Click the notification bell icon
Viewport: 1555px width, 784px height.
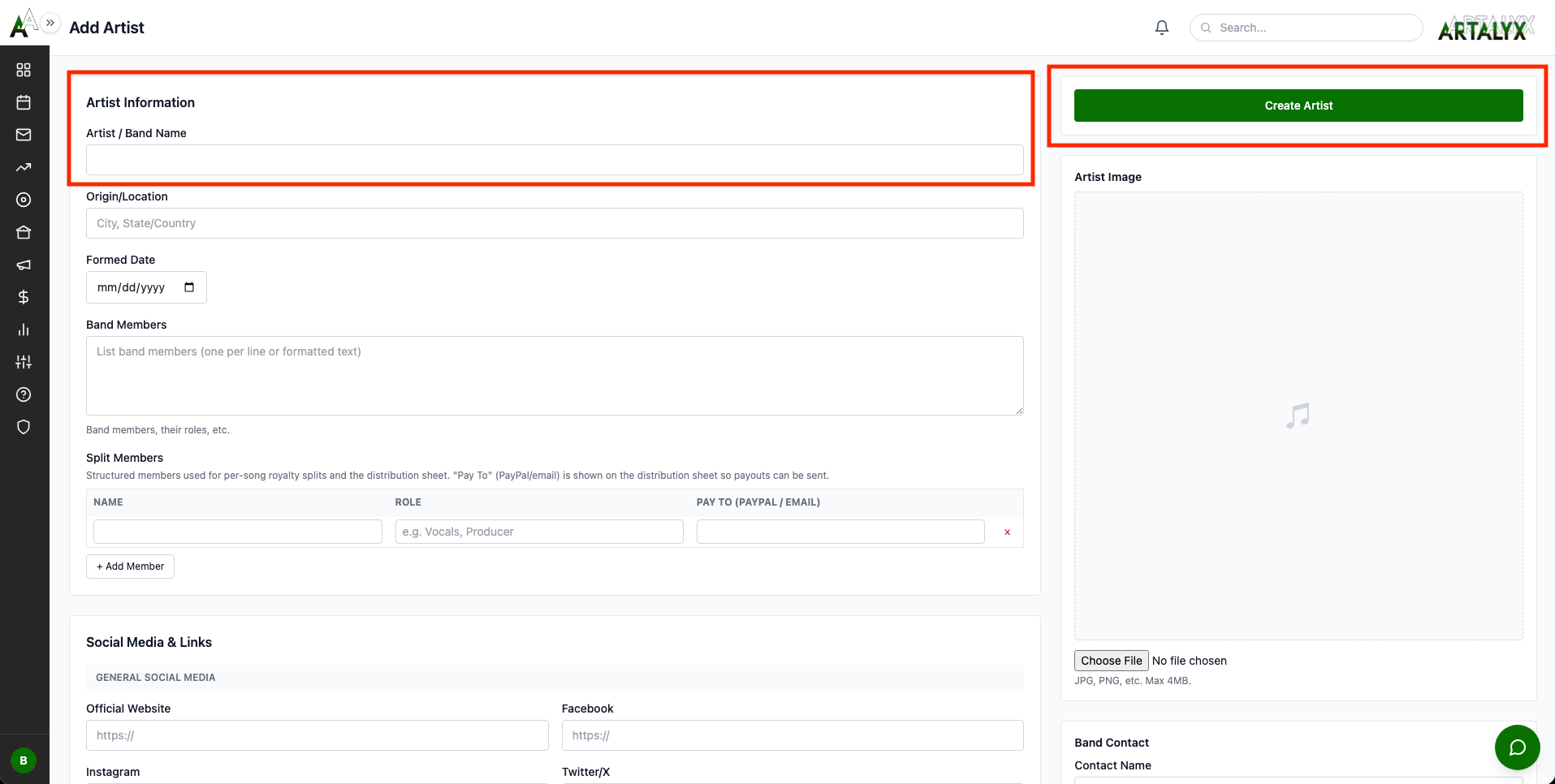(1162, 28)
